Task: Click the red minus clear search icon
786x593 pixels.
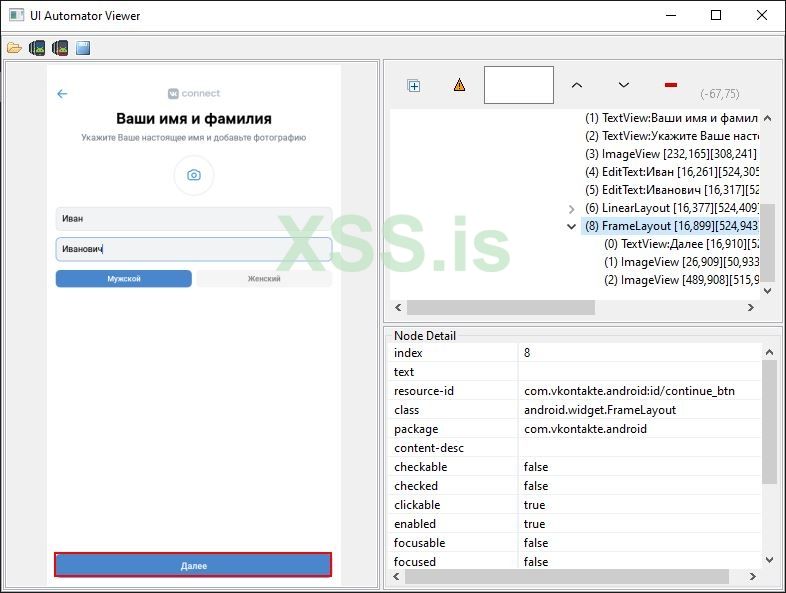Action: pyautogui.click(x=671, y=85)
